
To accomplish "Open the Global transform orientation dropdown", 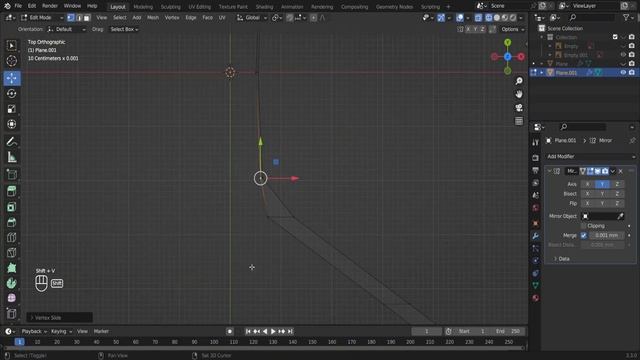I will 252,18.
